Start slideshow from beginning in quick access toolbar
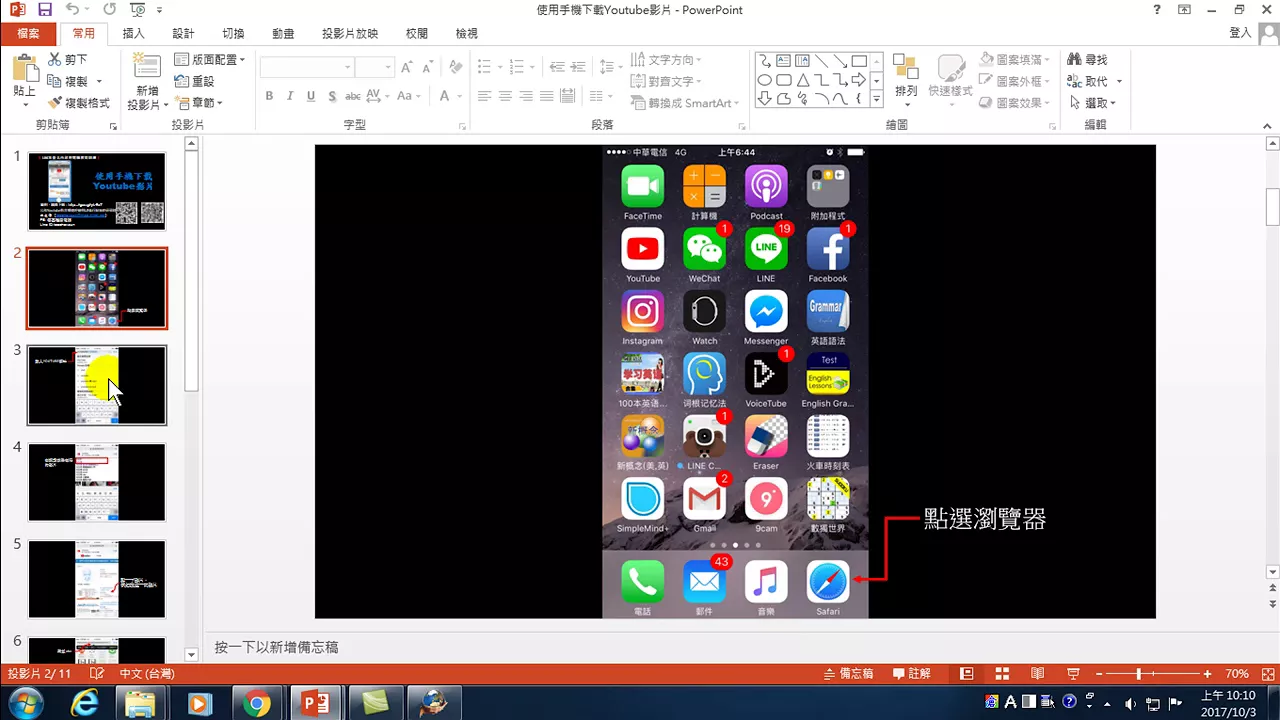 pos(137,10)
